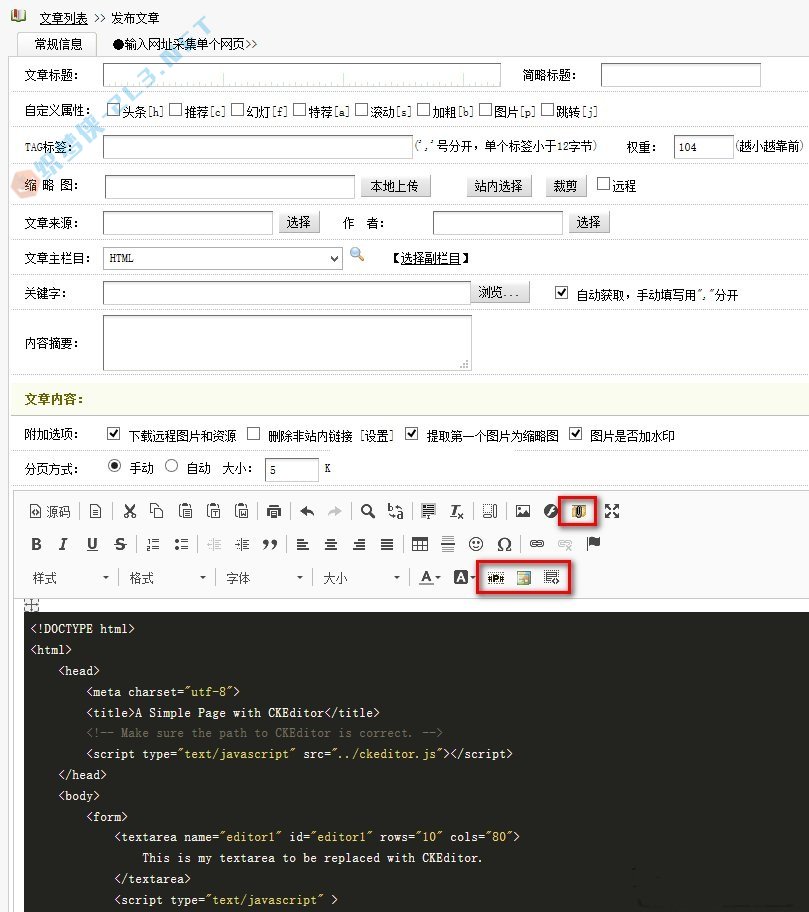This screenshot has height=912, width=809.
Task: Open Find using magnifier icon in editor
Action: 368,511
